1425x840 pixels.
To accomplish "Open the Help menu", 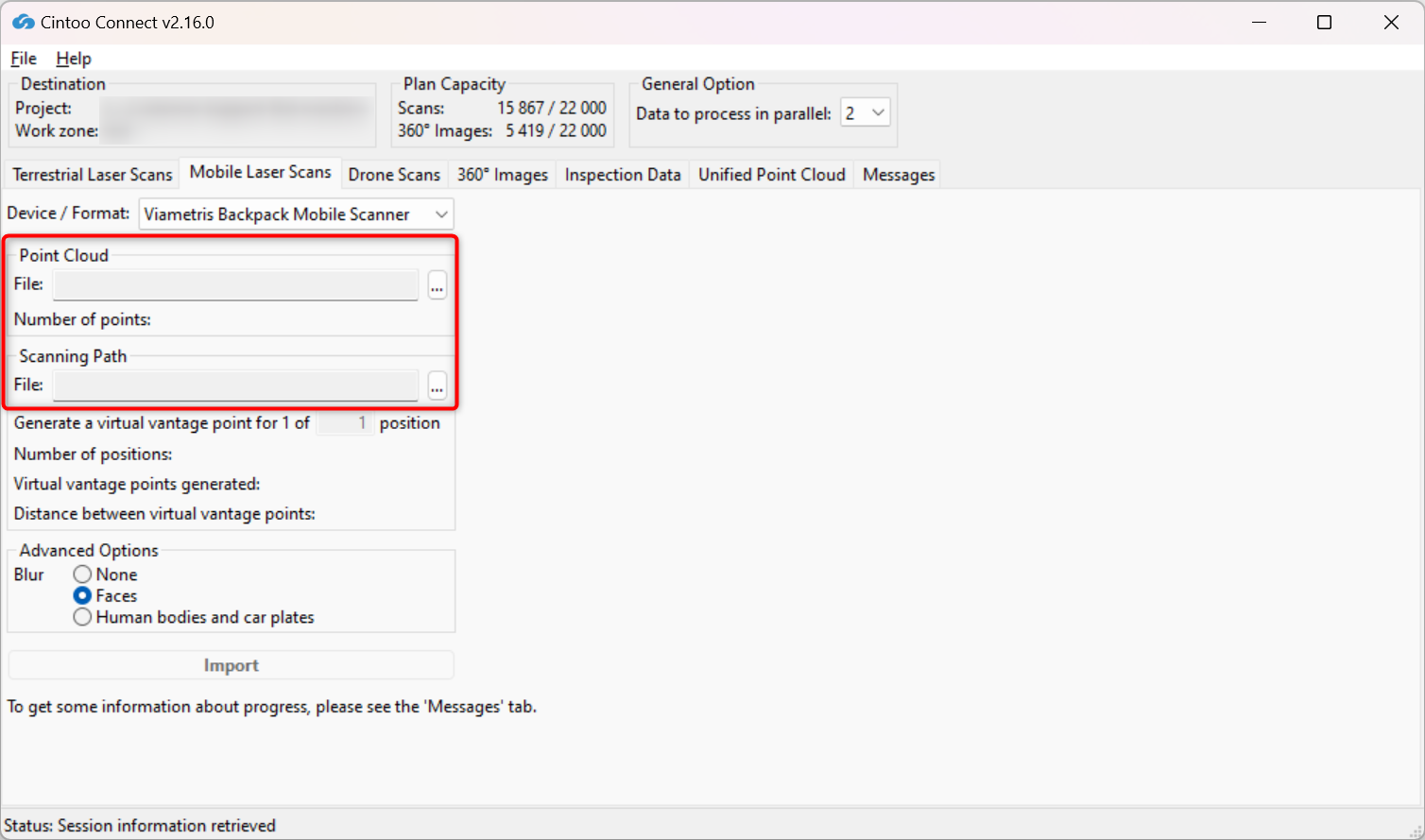I will tap(74, 59).
